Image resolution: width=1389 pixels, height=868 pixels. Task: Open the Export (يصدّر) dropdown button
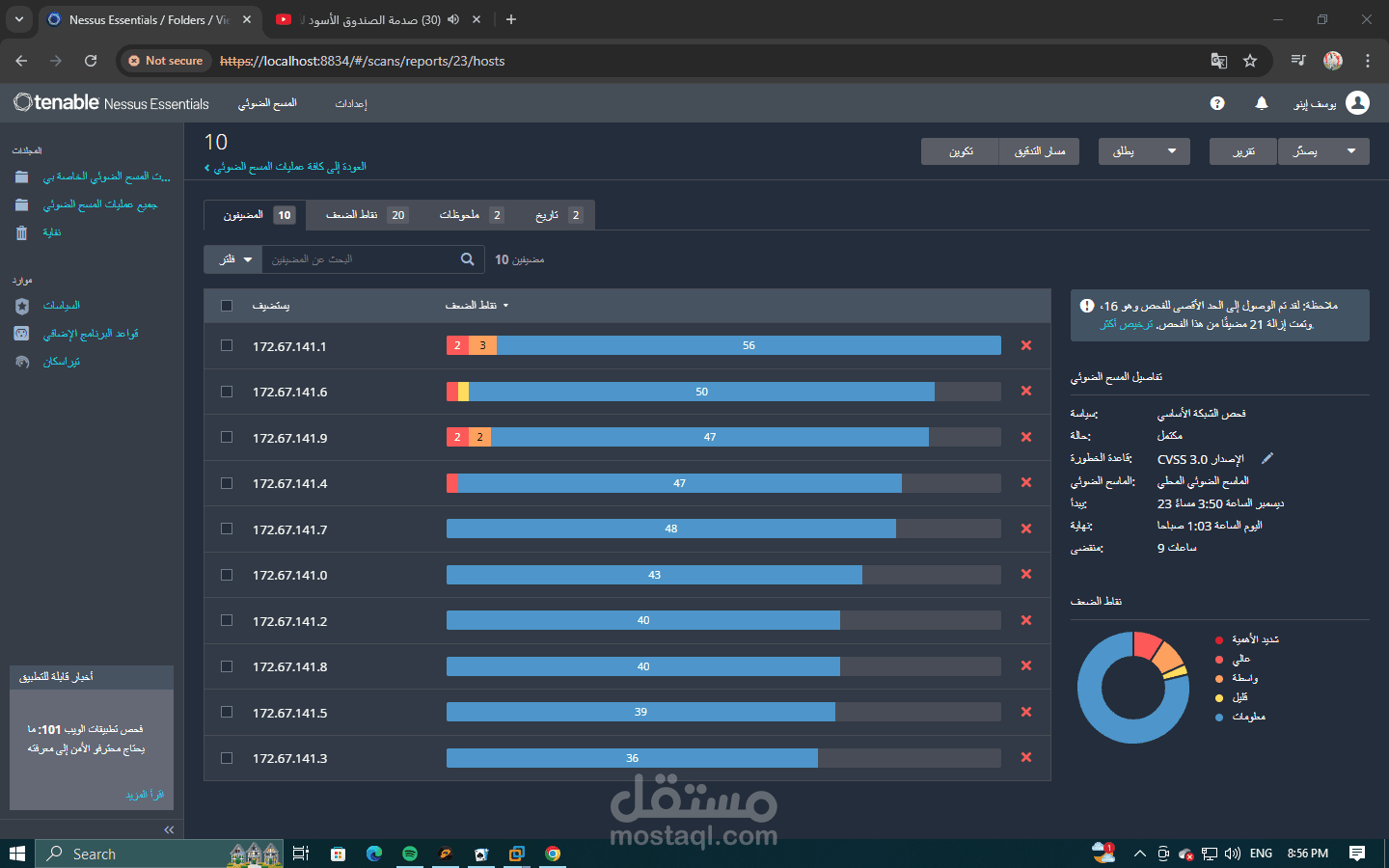[1323, 151]
